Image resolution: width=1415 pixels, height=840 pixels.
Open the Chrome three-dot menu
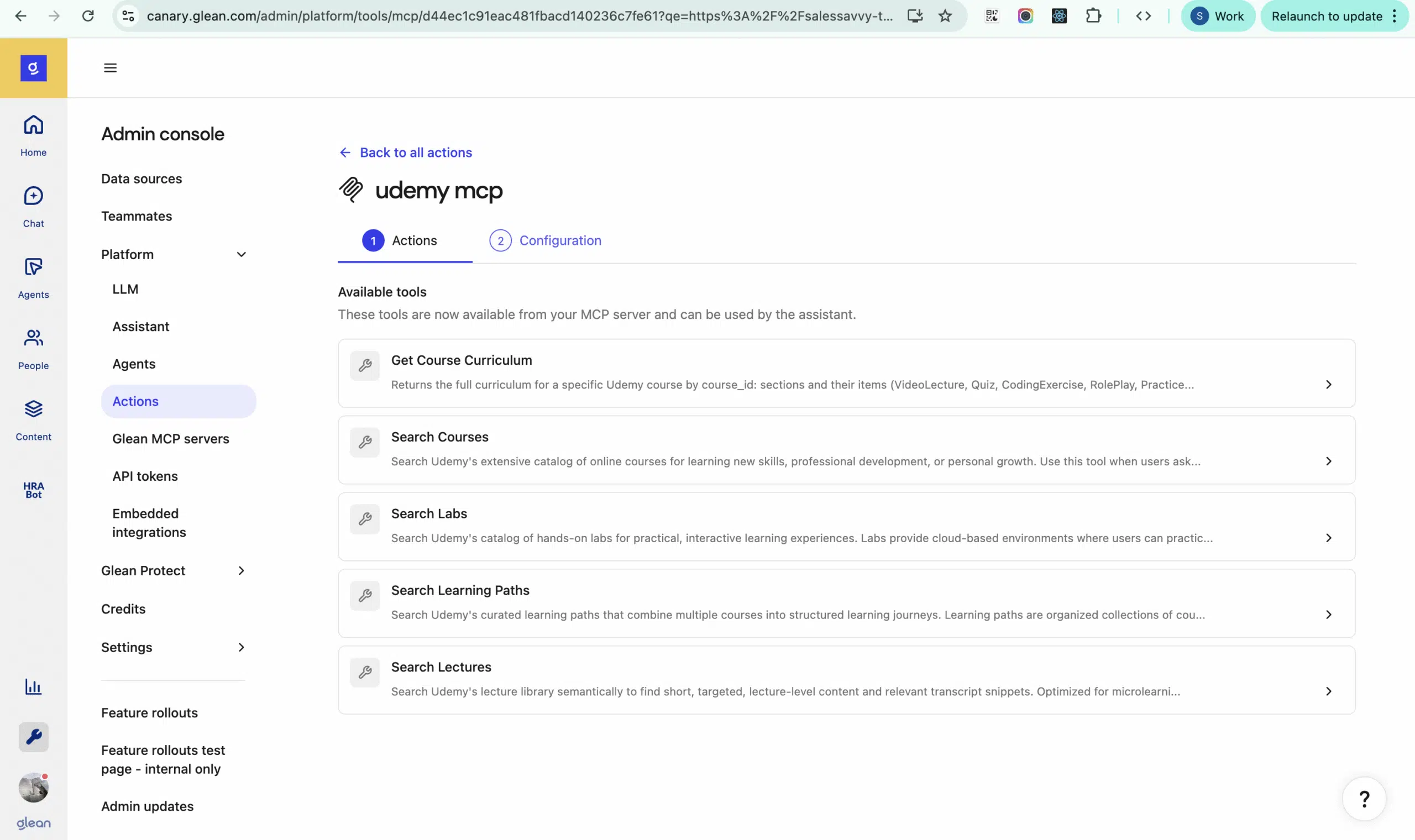click(1395, 16)
